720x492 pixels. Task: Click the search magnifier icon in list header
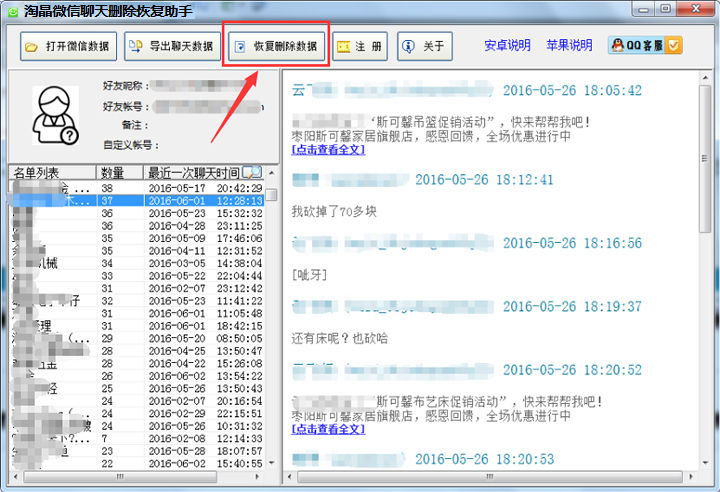click(252, 172)
